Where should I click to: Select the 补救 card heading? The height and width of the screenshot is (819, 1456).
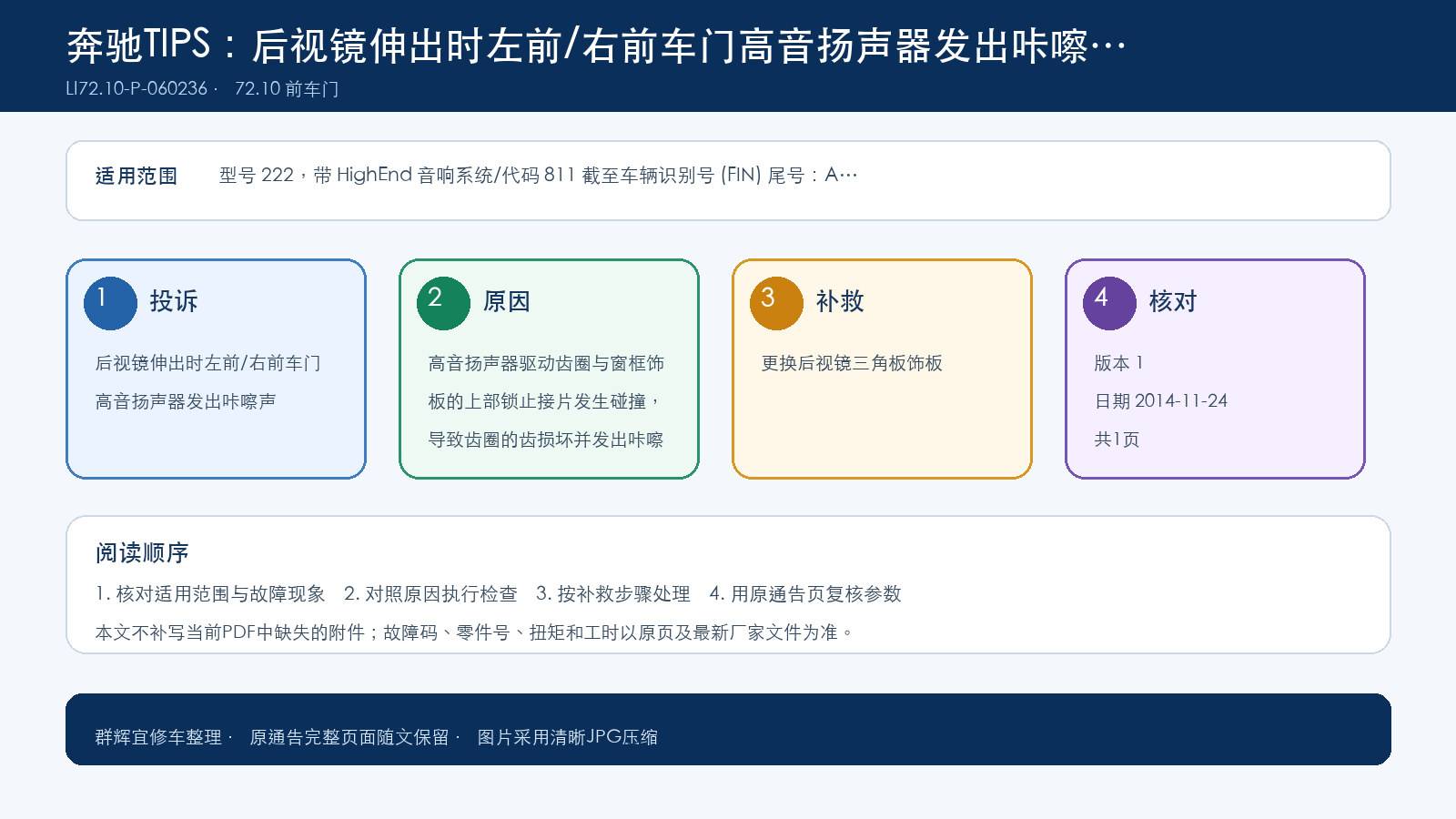[840, 301]
